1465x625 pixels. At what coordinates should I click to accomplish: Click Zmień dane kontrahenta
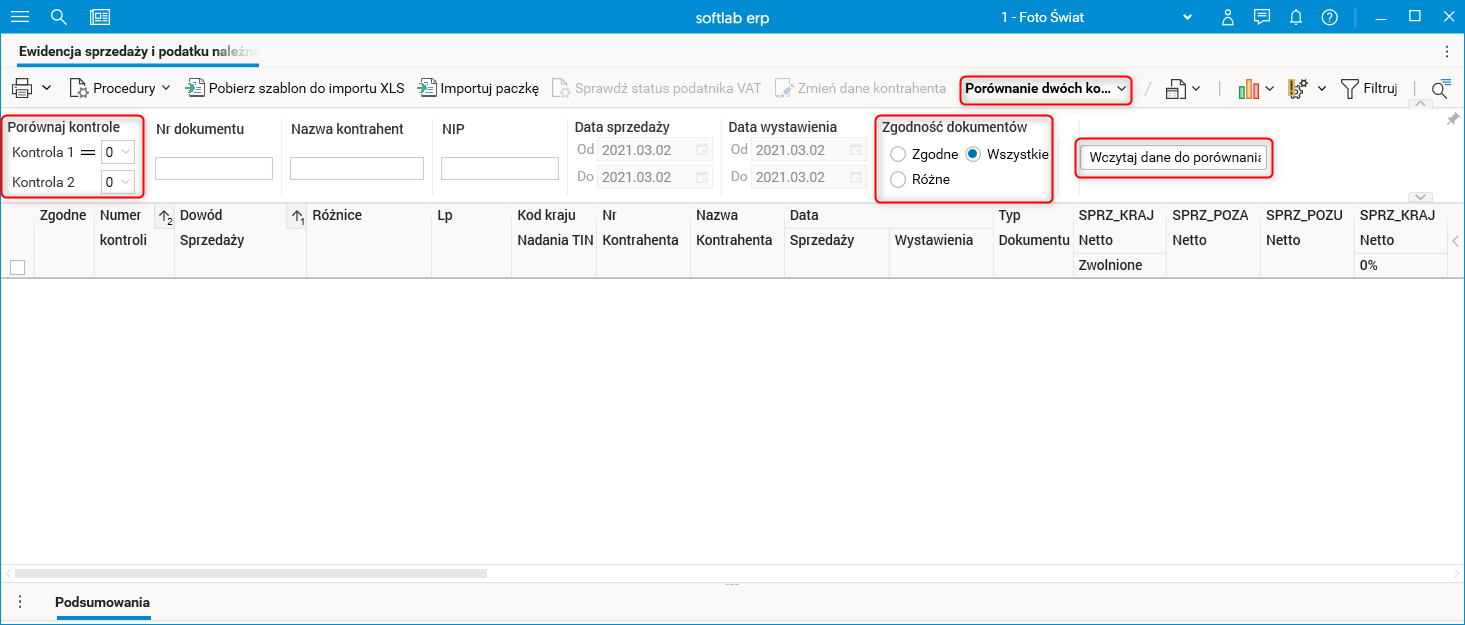coord(860,88)
